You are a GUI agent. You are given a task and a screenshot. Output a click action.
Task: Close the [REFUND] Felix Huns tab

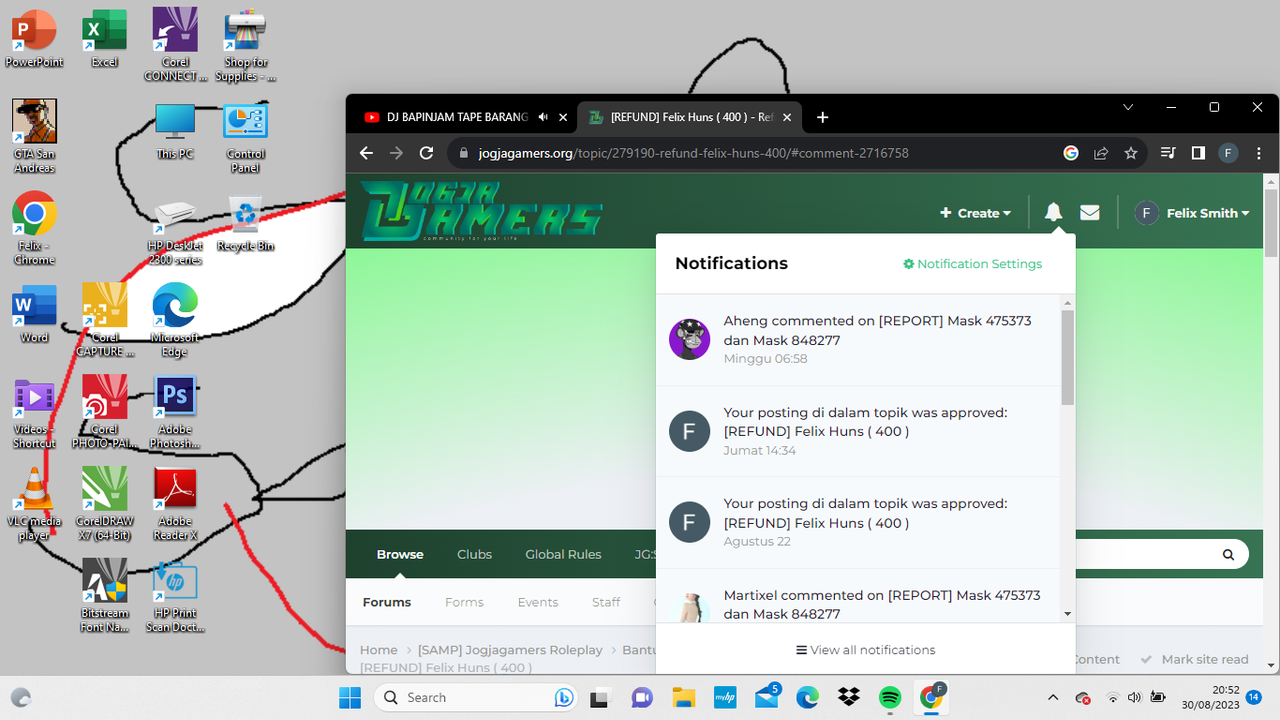click(x=787, y=117)
